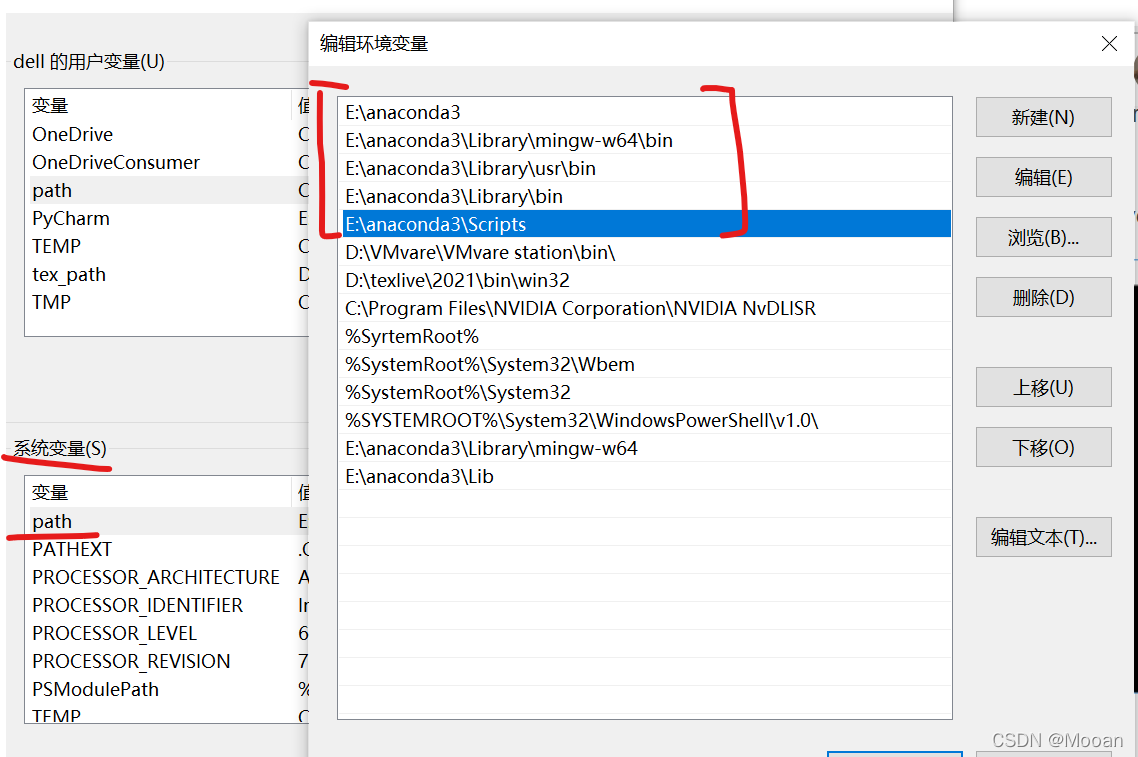
Task: Select E:\anaconda3\Library\bin entry
Action: (645, 196)
